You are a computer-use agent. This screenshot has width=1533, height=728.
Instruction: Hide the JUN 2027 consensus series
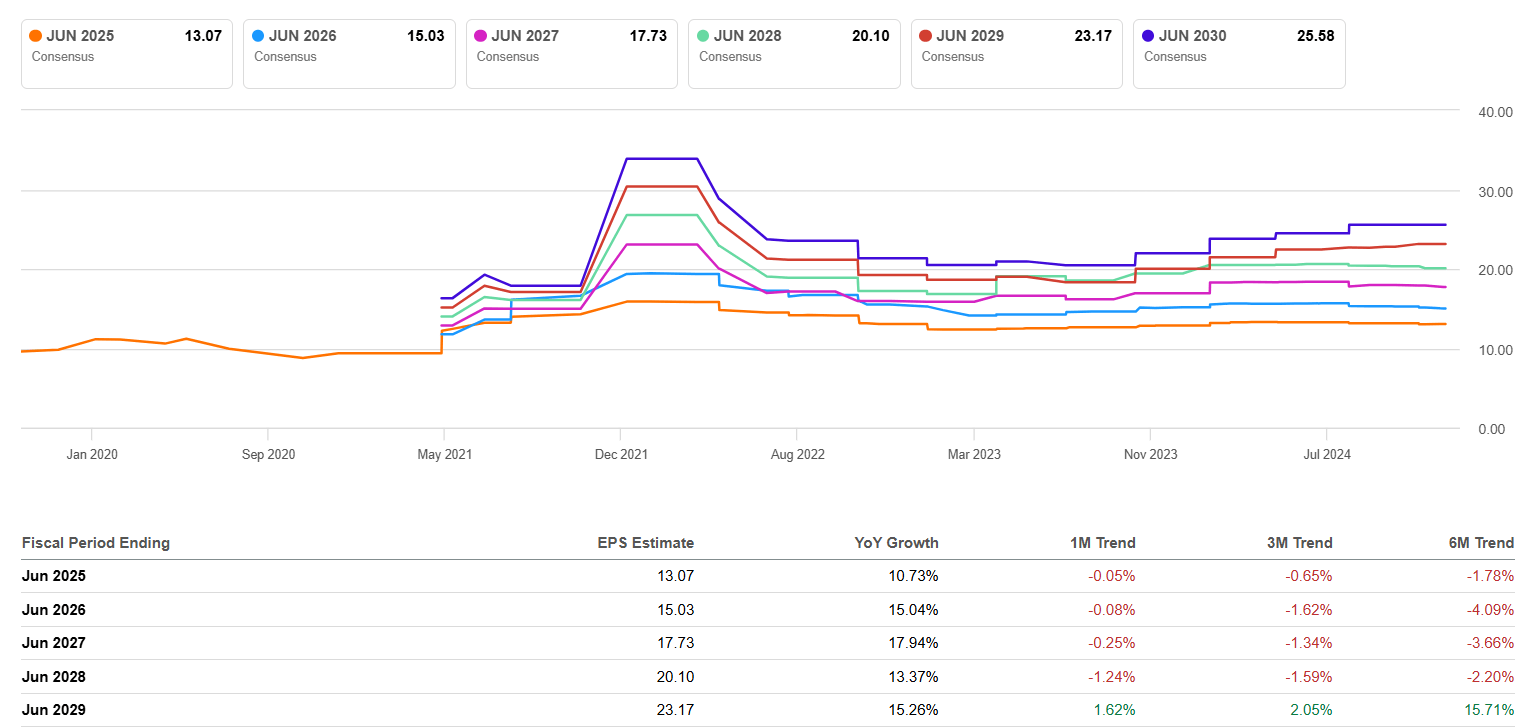(572, 54)
